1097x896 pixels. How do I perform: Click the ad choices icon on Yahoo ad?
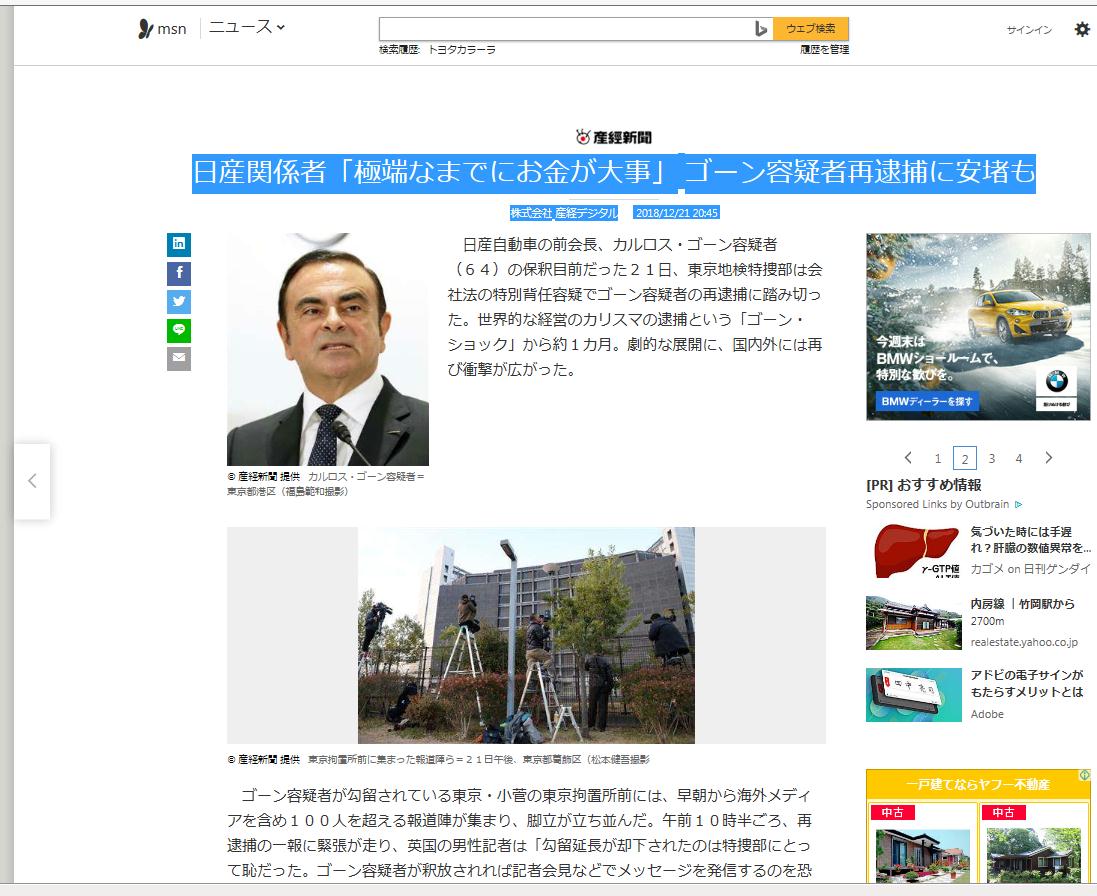pyautogui.click(x=1084, y=775)
